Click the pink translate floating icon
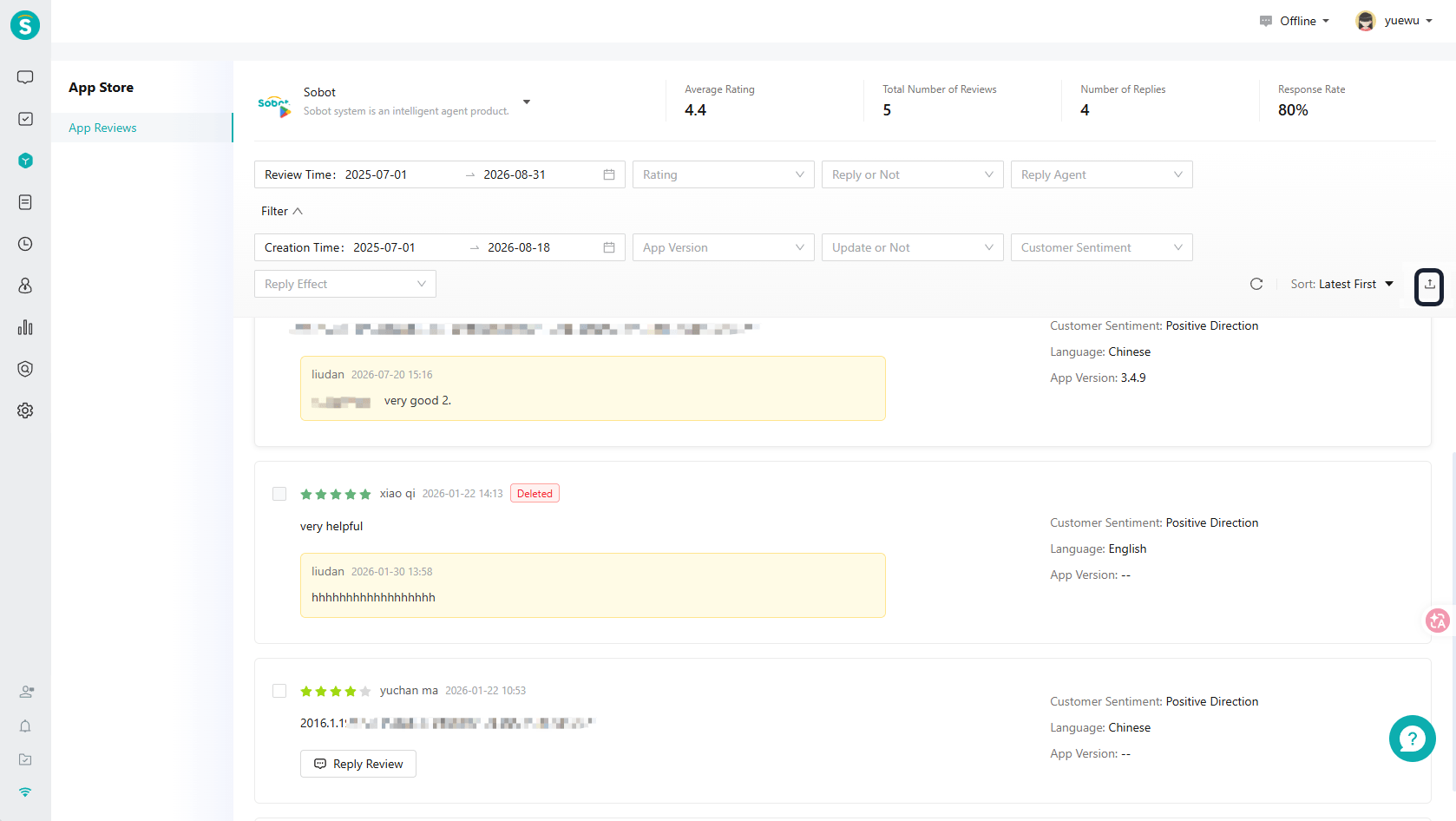Viewport: 1456px width, 821px height. tap(1438, 621)
